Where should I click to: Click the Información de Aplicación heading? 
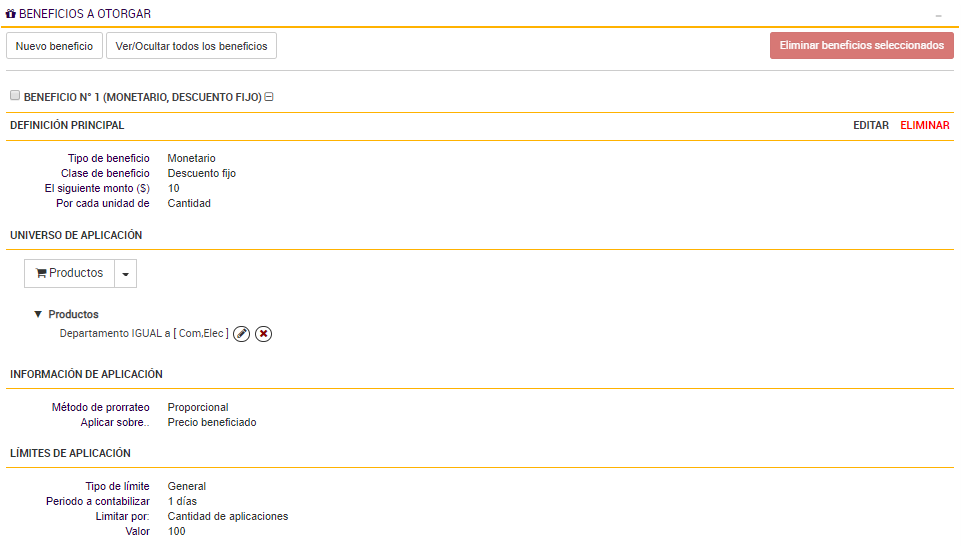pyautogui.click(x=86, y=374)
